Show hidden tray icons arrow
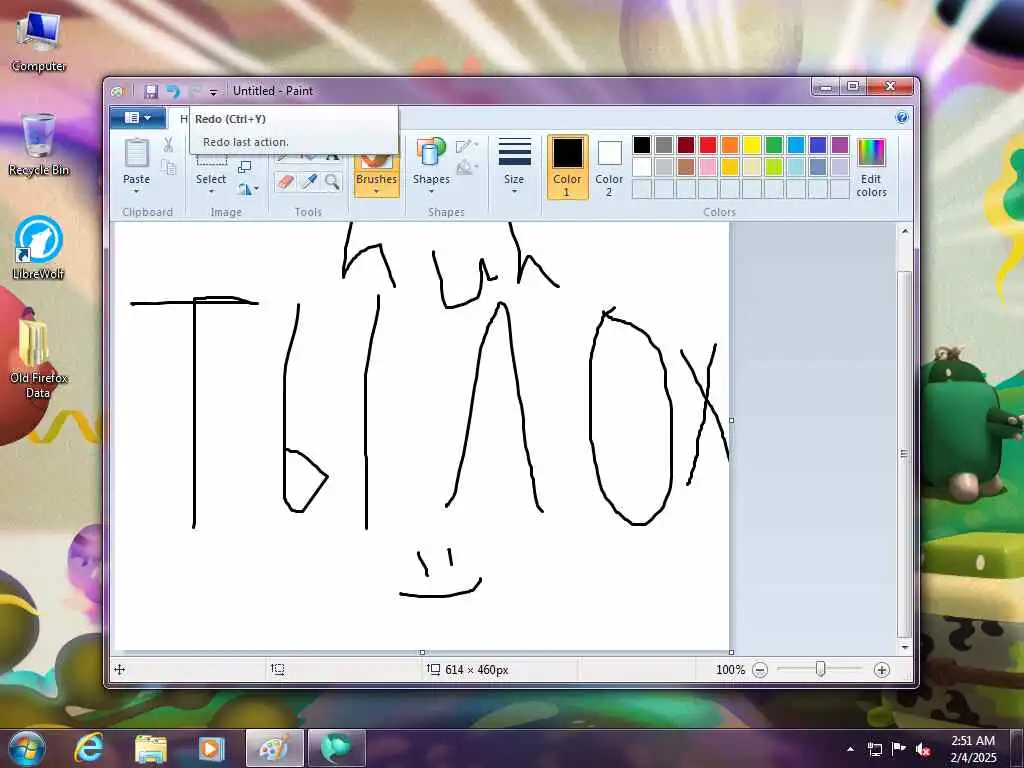Screen dimensions: 1024x768 point(850,749)
